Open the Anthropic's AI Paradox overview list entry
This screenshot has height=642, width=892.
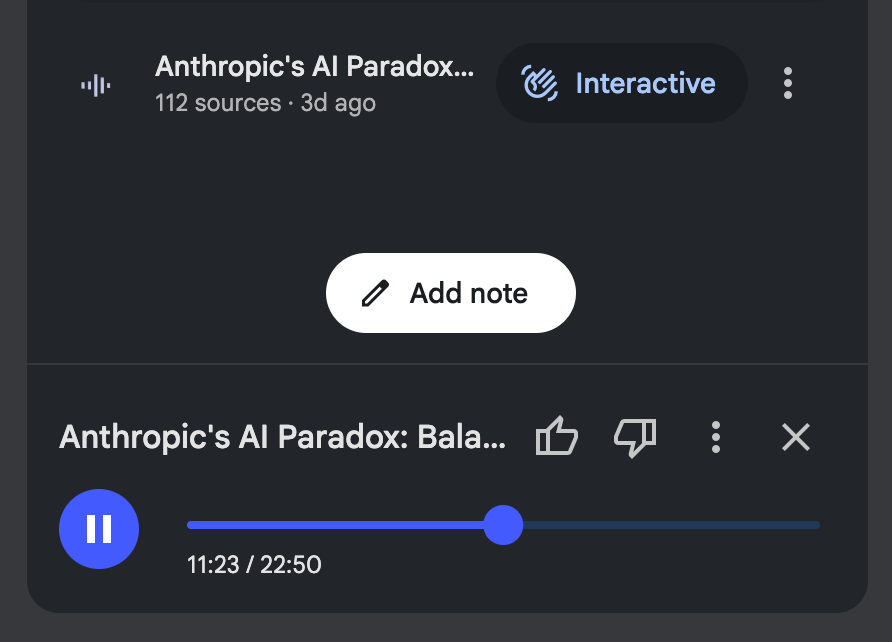pyautogui.click(x=314, y=68)
